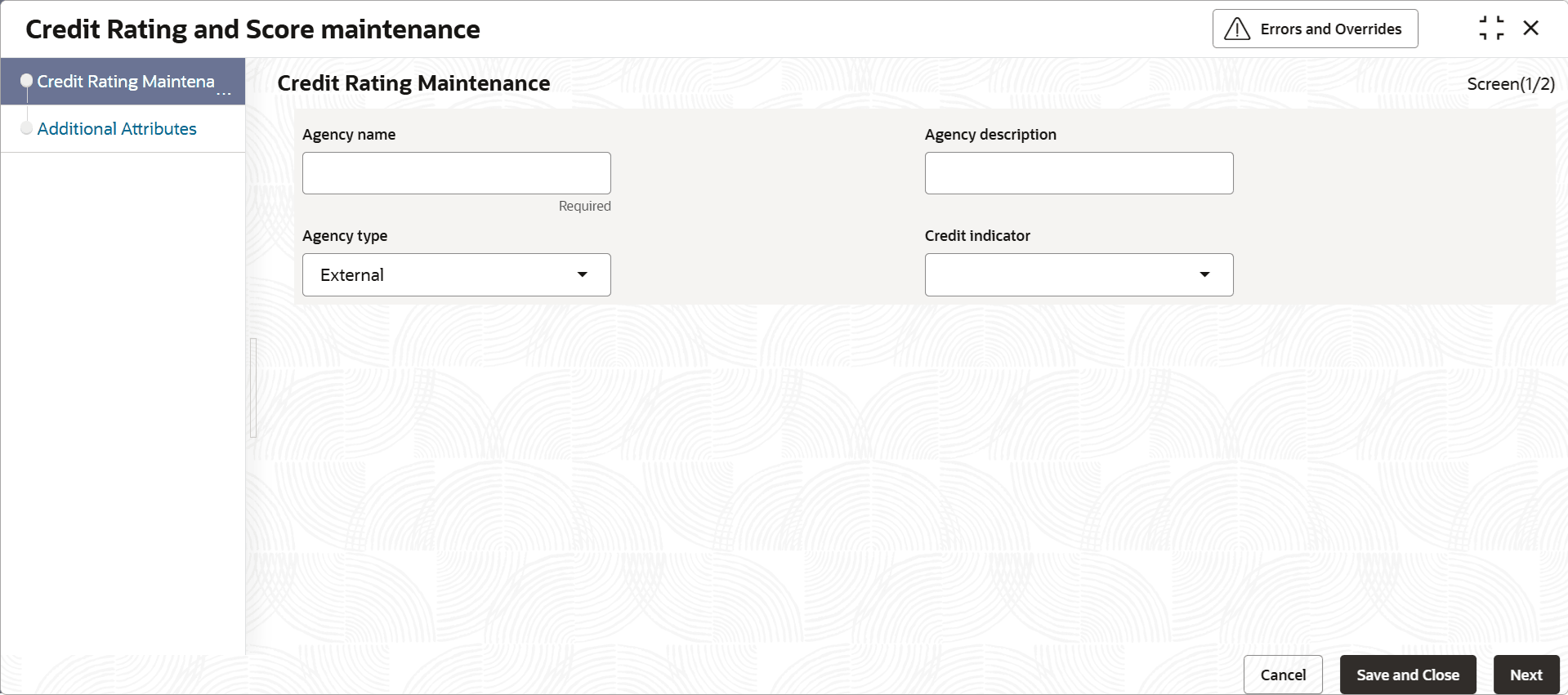
Task: Proceed with the Next button
Action: coord(1526,675)
